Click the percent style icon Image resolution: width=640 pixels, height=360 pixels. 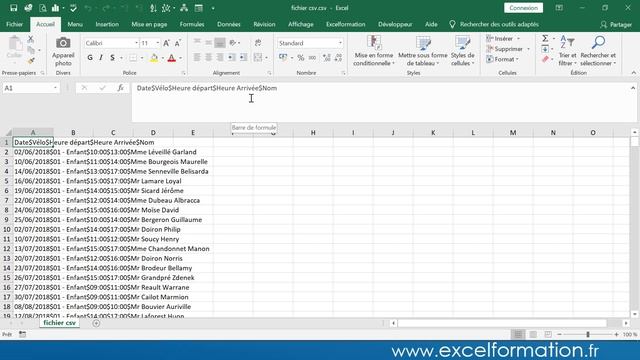[301, 58]
